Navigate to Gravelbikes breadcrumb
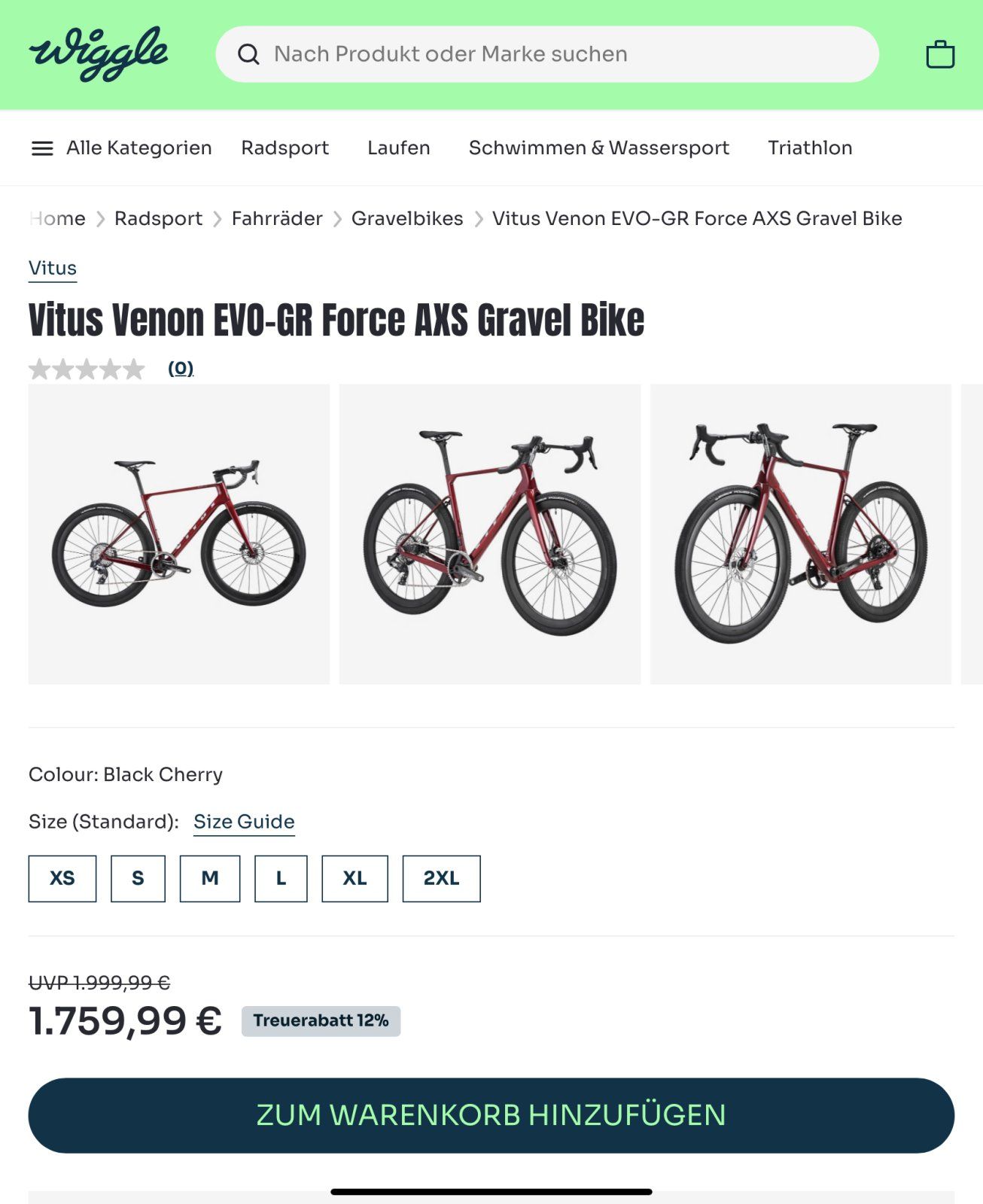 [x=407, y=219]
